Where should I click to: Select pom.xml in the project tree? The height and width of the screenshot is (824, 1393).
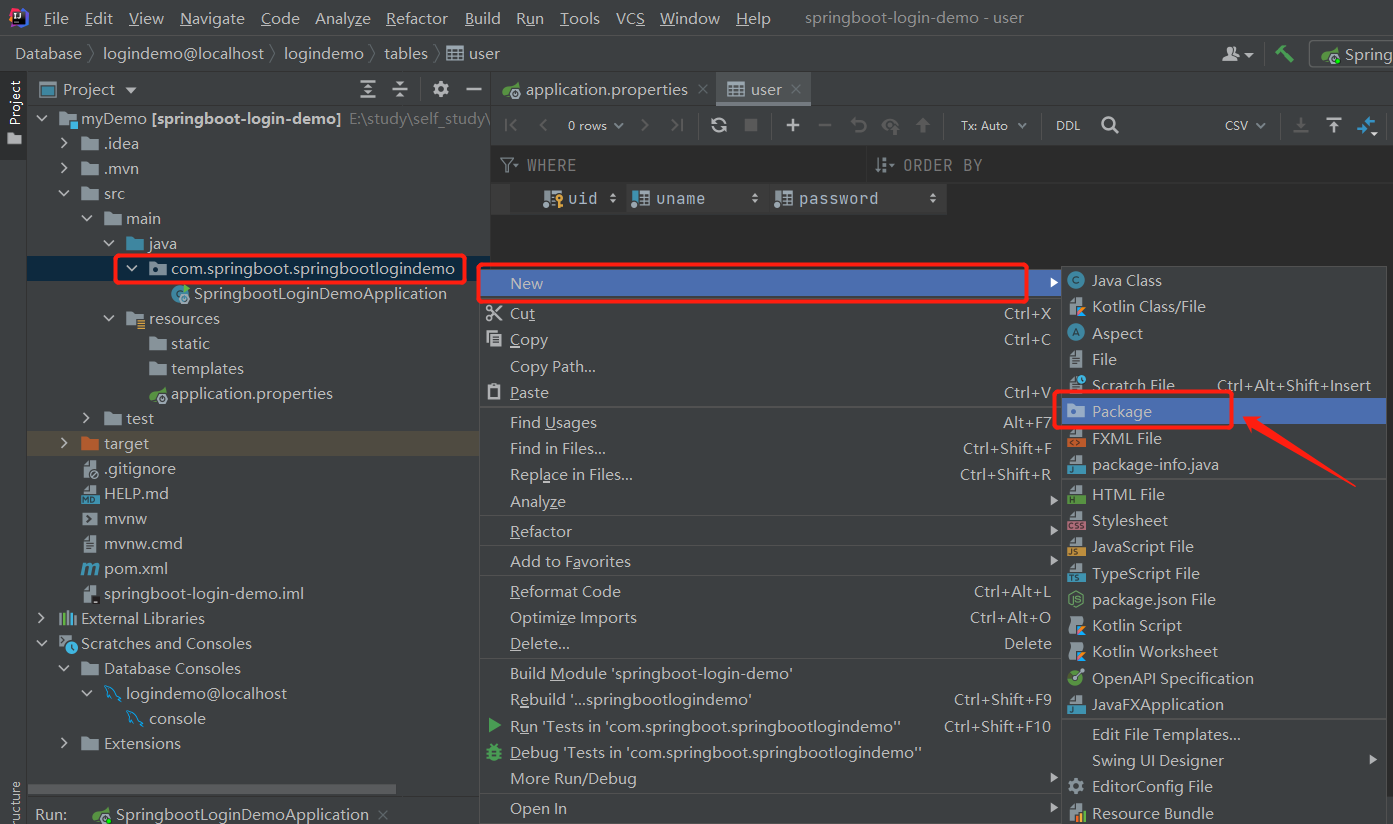(x=136, y=569)
